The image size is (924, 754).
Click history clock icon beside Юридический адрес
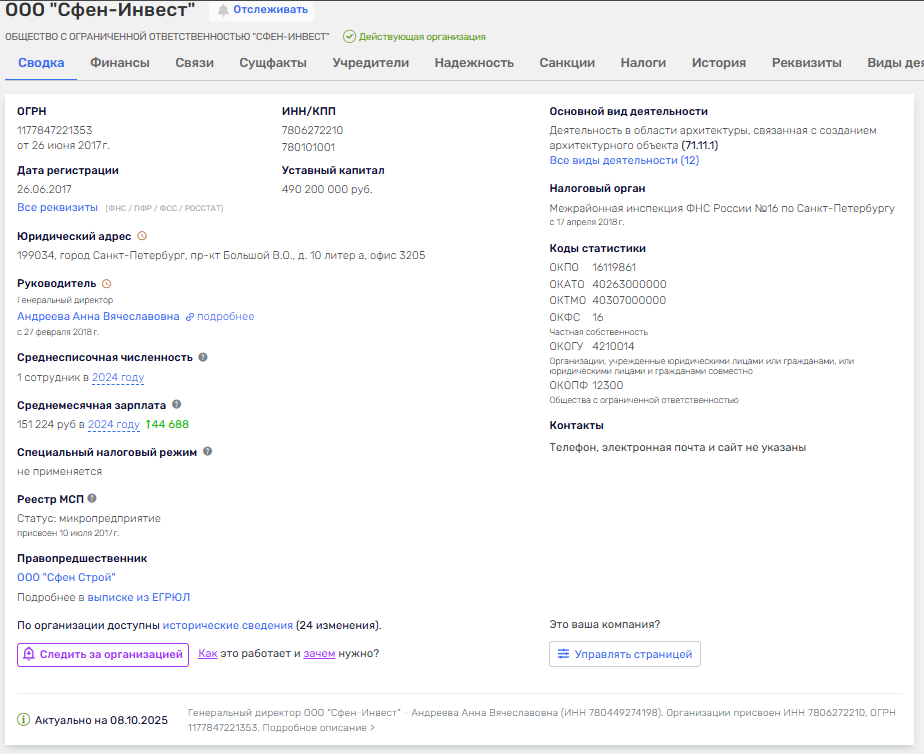(x=142, y=236)
